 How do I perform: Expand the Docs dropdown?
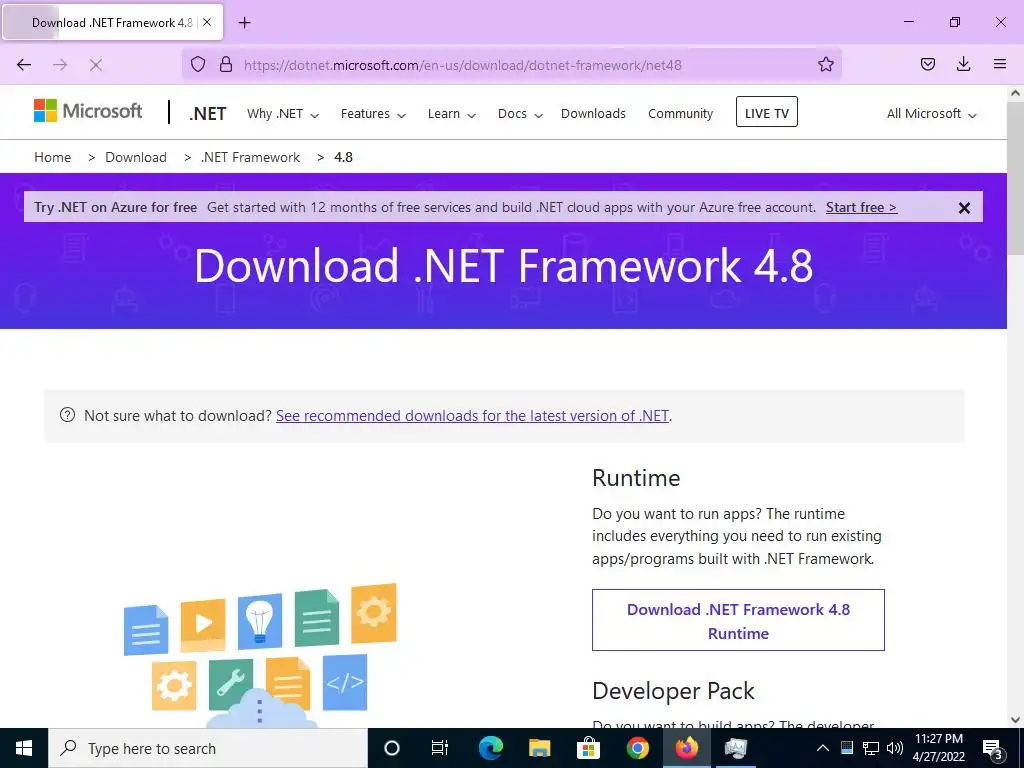[x=520, y=114]
